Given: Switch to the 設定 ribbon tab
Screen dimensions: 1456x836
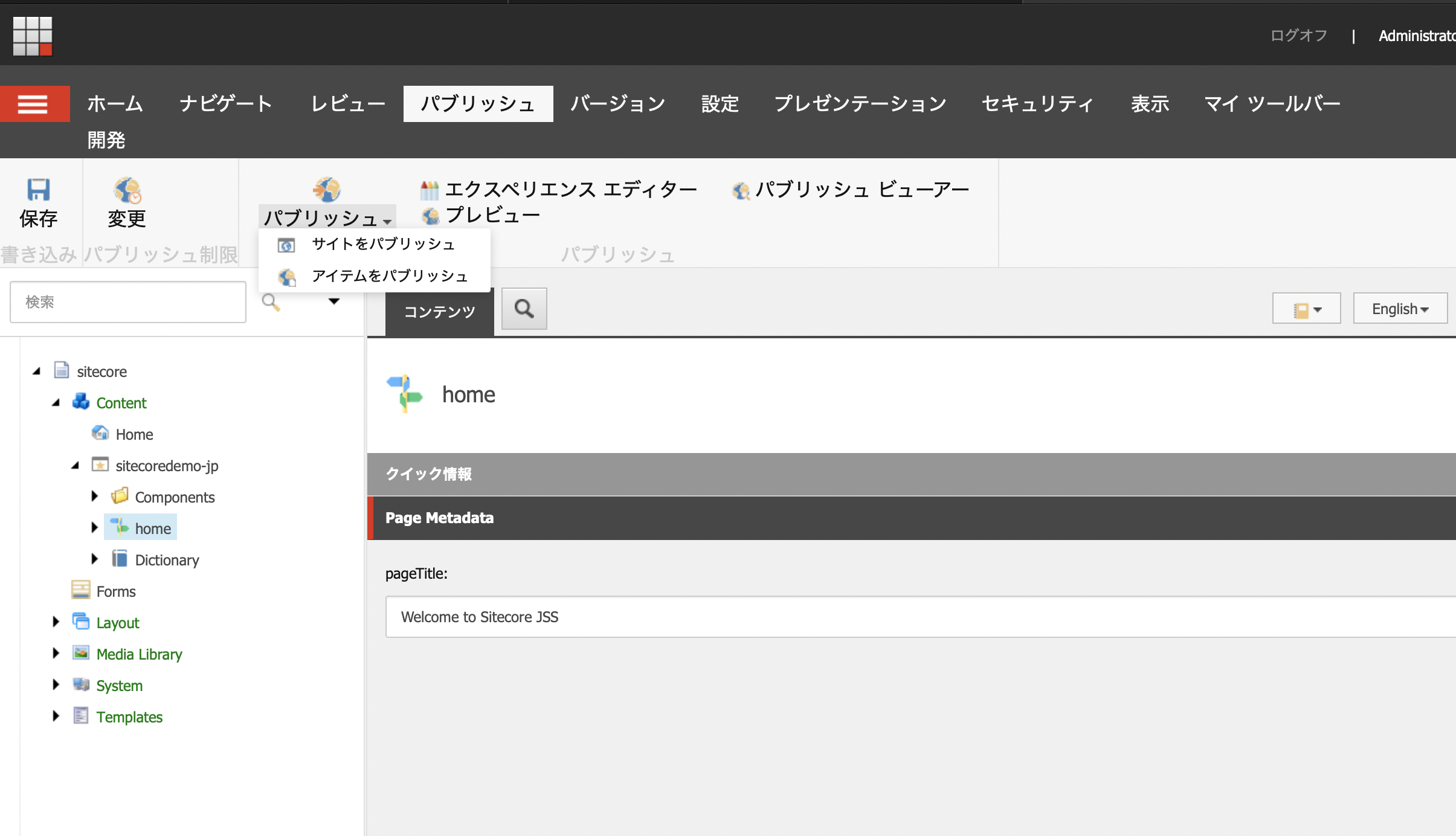Looking at the screenshot, I should click(x=720, y=104).
